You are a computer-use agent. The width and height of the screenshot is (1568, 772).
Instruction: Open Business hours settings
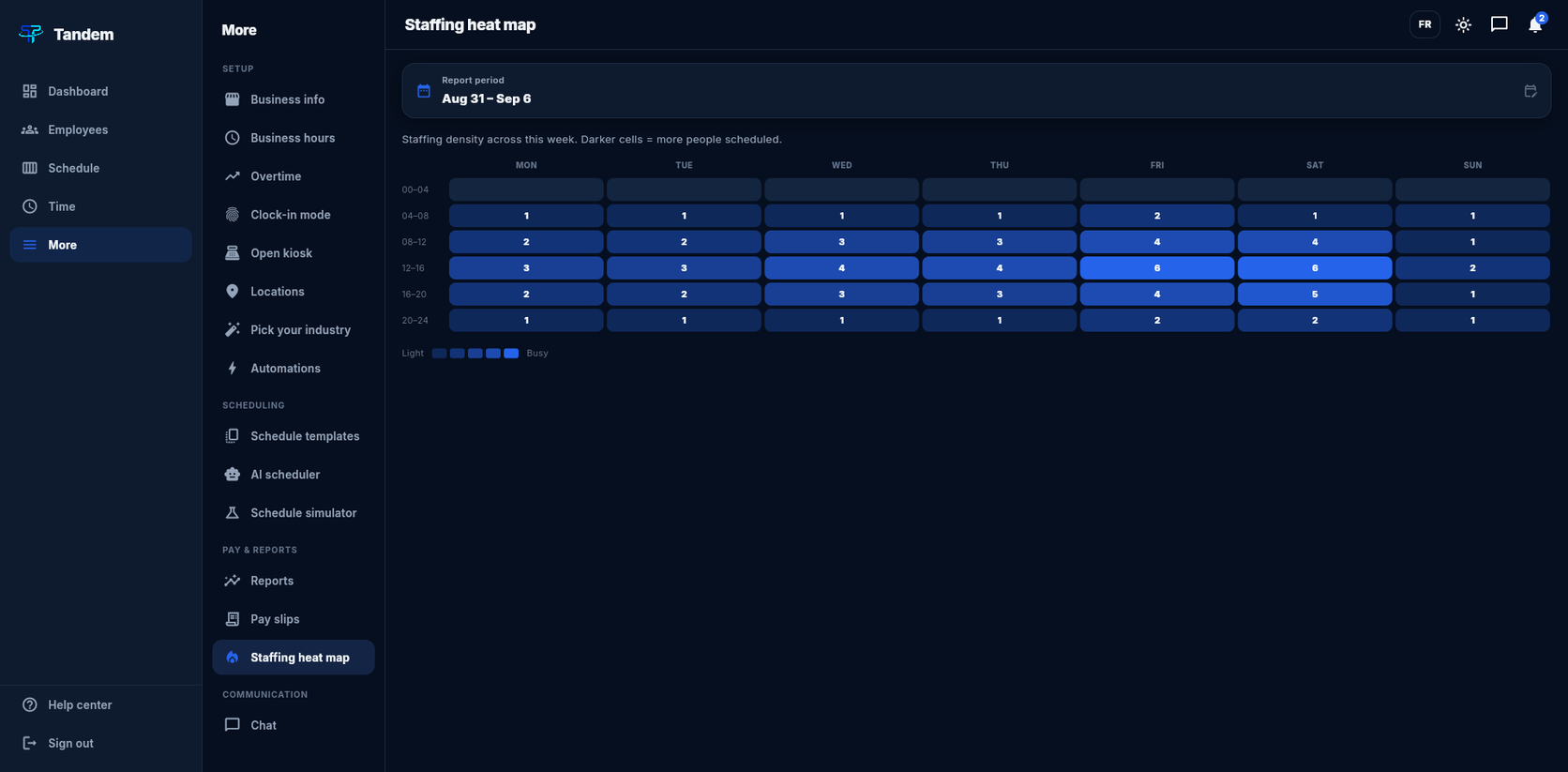[x=294, y=138]
